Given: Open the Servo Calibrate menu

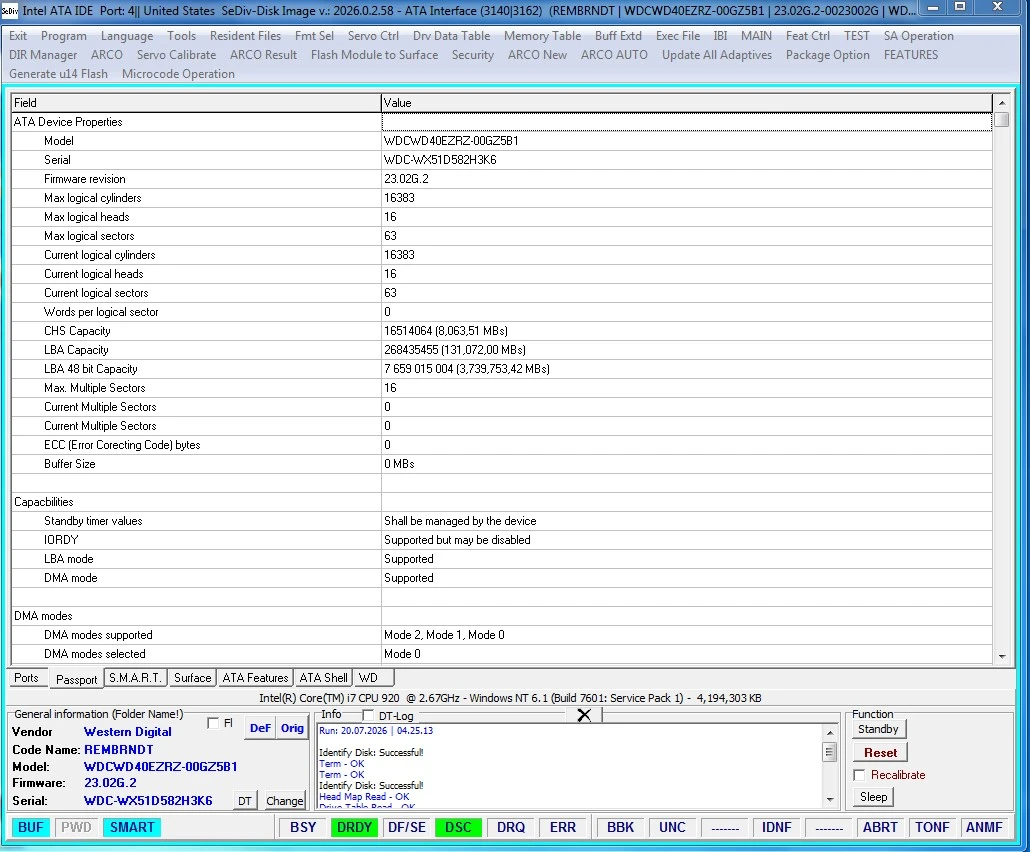Looking at the screenshot, I should 177,55.
